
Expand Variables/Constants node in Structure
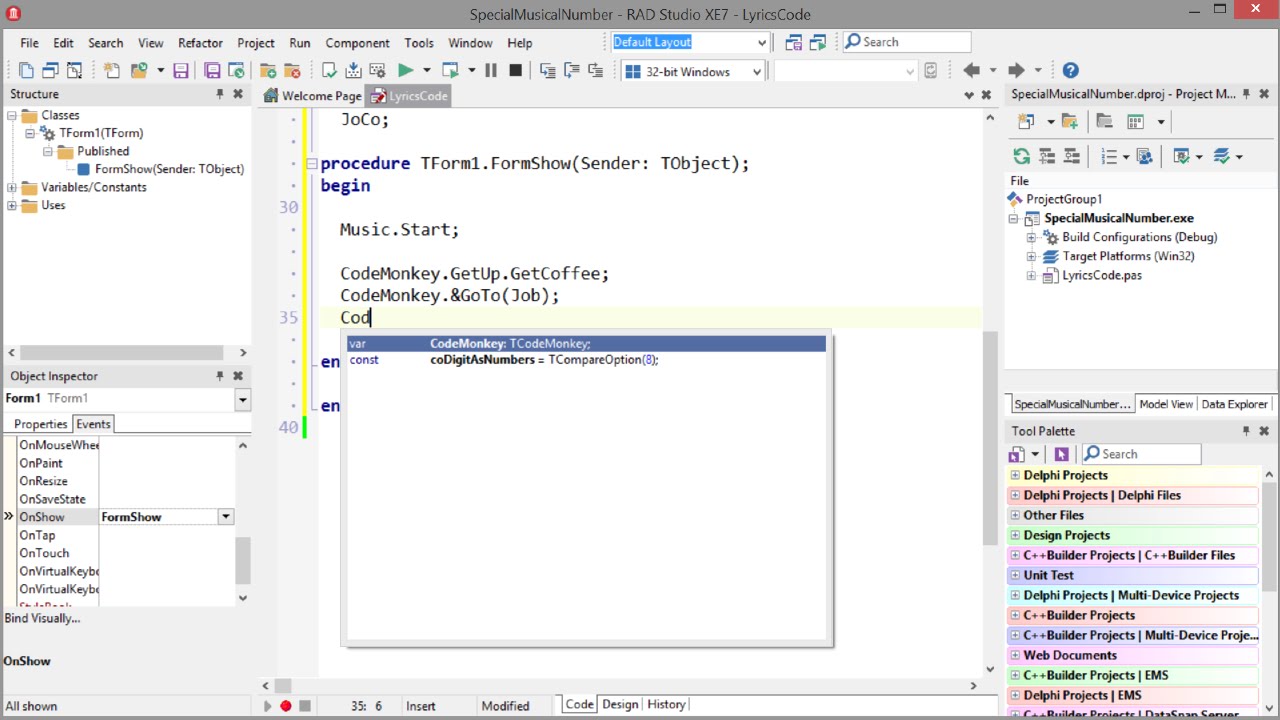pyautogui.click(x=12, y=187)
